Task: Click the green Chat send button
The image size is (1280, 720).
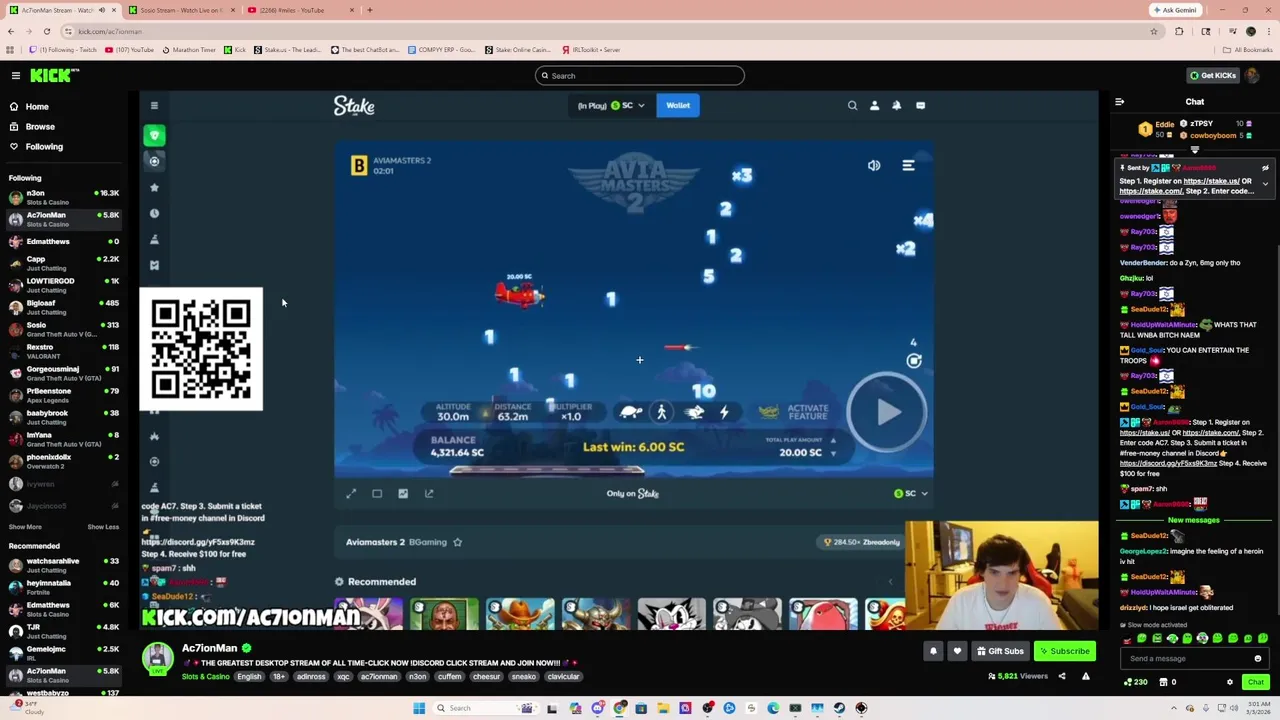Action: 1256,682
